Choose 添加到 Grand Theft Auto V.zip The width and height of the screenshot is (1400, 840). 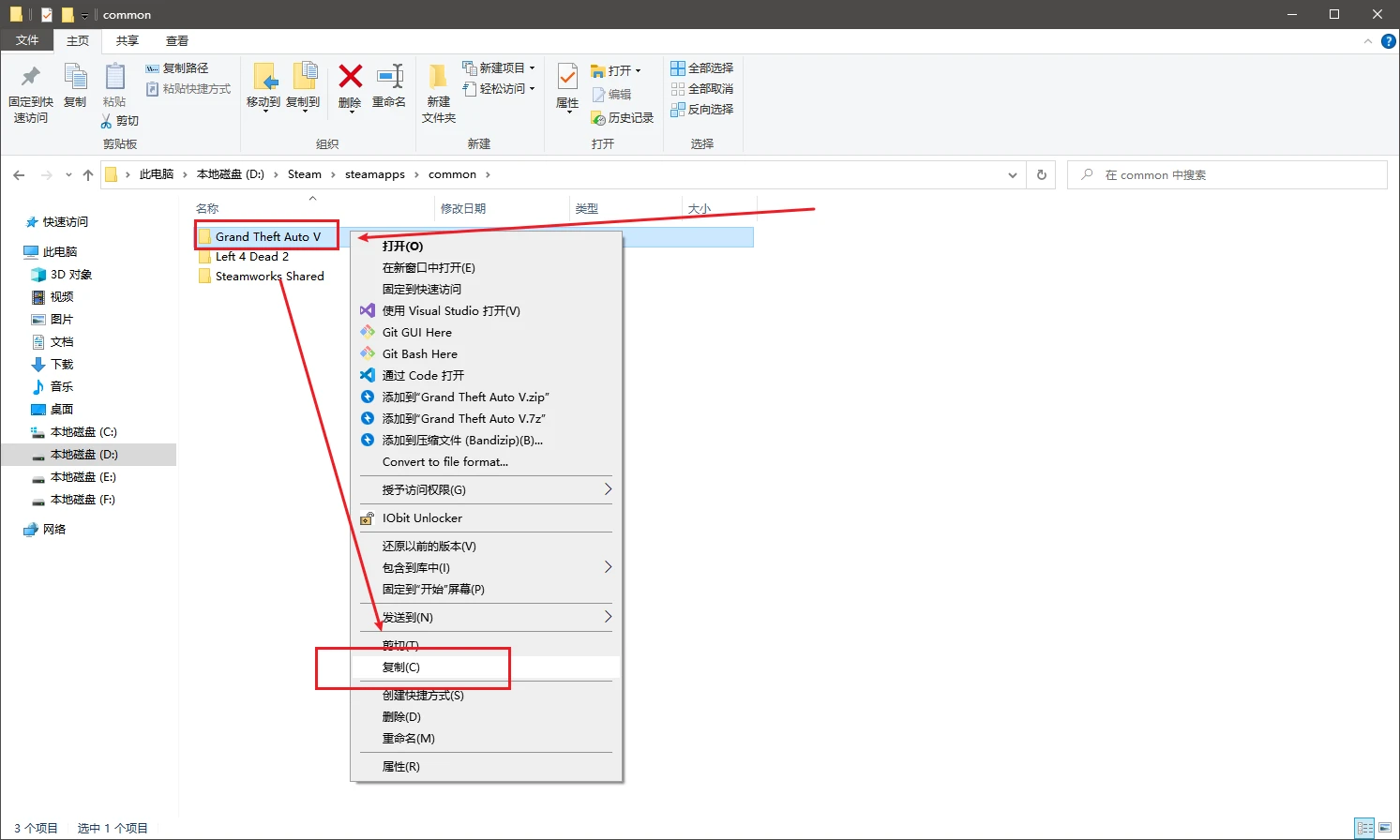[486, 397]
